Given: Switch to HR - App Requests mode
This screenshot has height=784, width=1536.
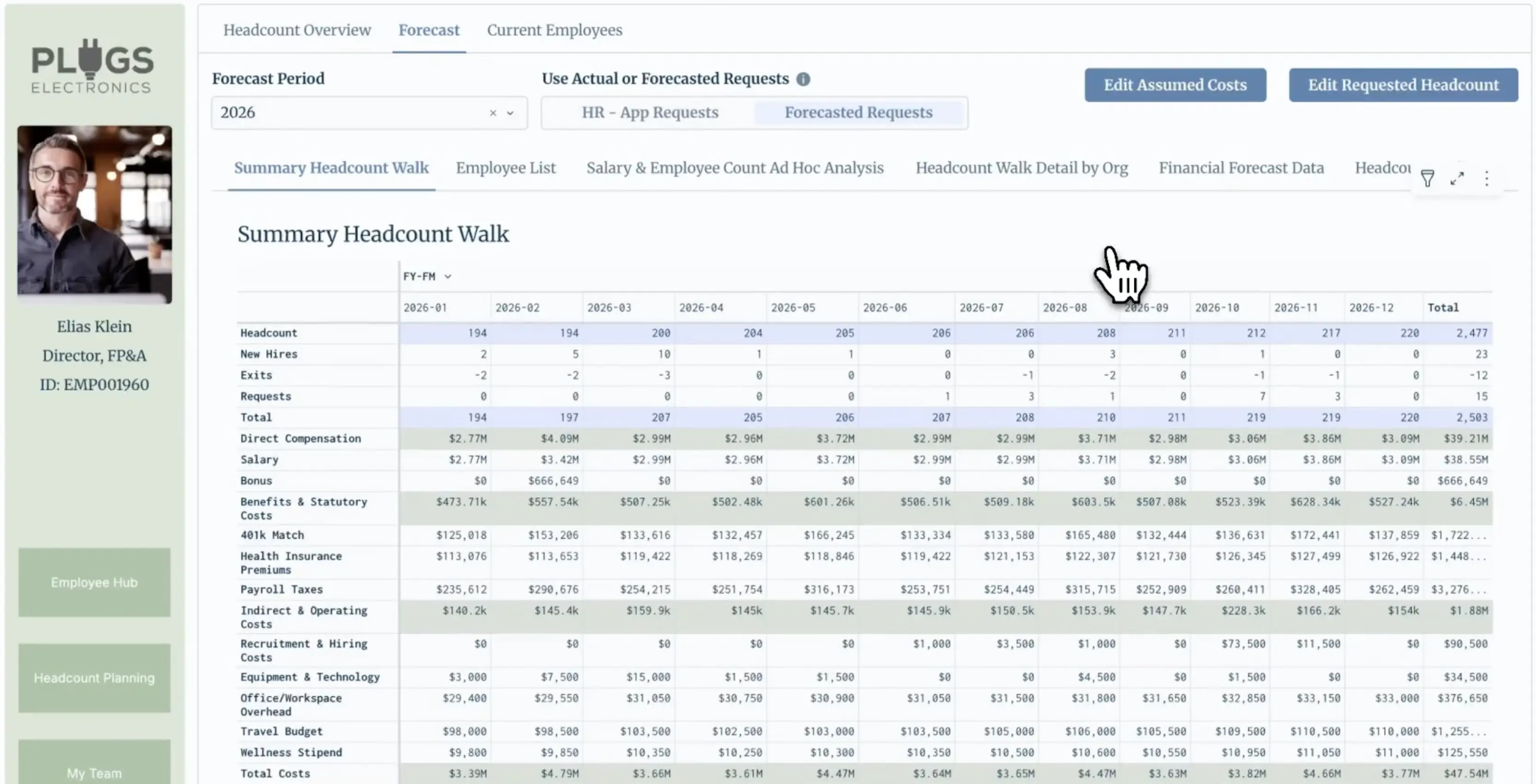Looking at the screenshot, I should [x=650, y=113].
